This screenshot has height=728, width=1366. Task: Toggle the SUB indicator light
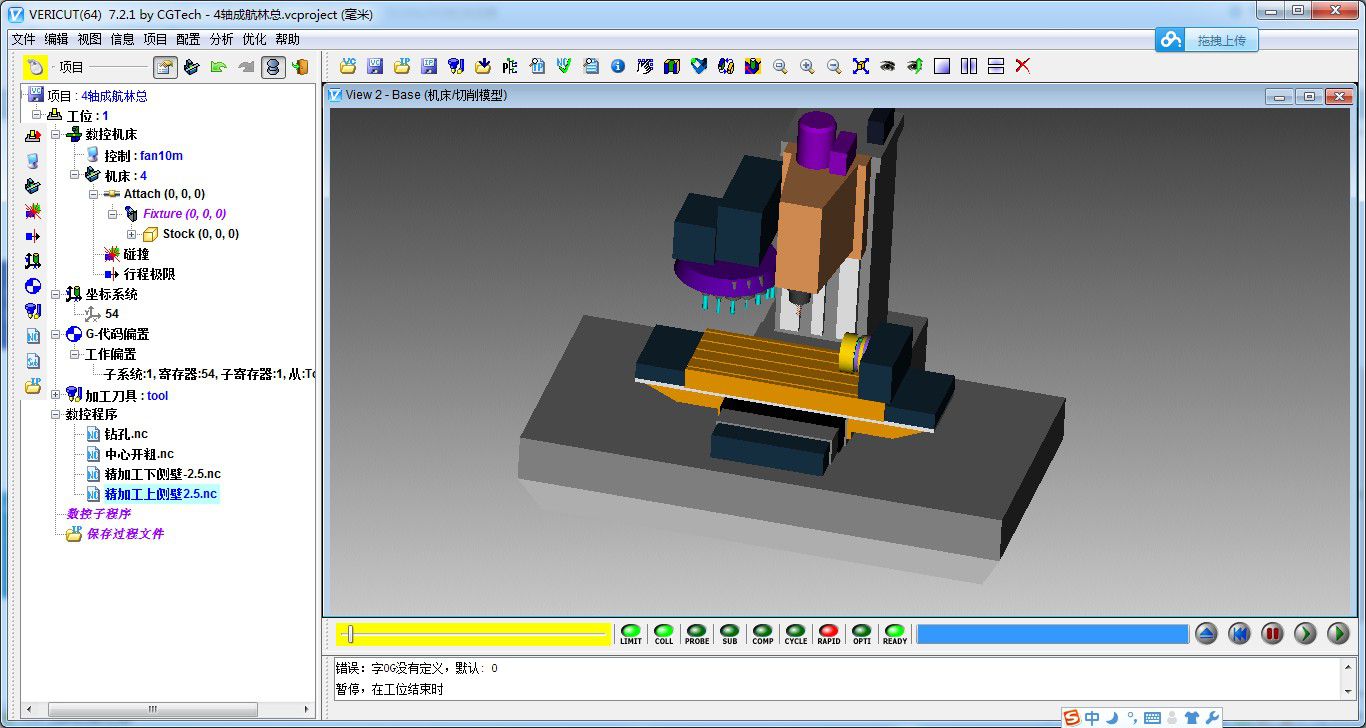pyautogui.click(x=730, y=634)
